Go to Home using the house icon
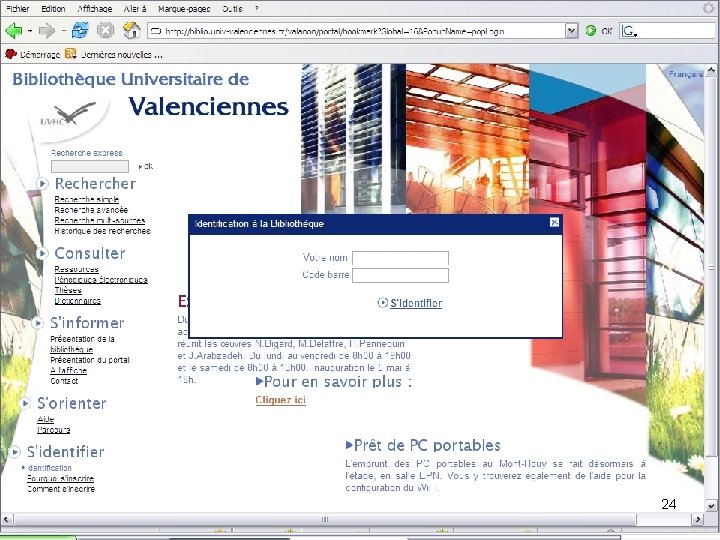Screen dimensions: 720x540 pos(132,30)
